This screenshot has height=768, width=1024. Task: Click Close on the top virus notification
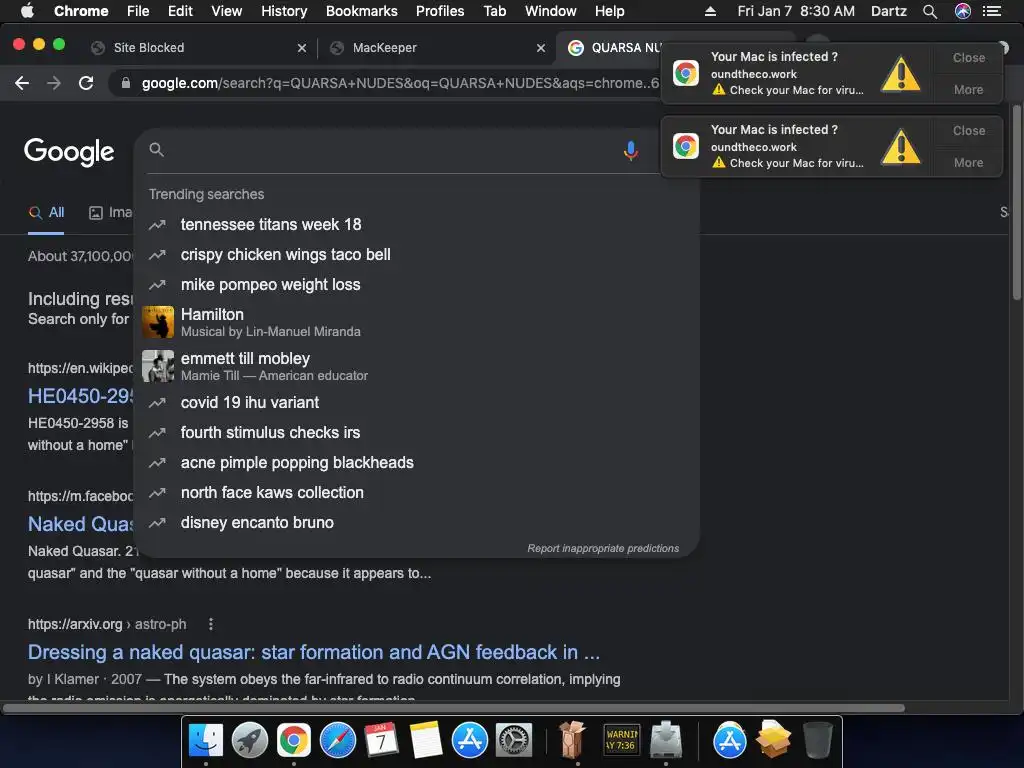968,57
